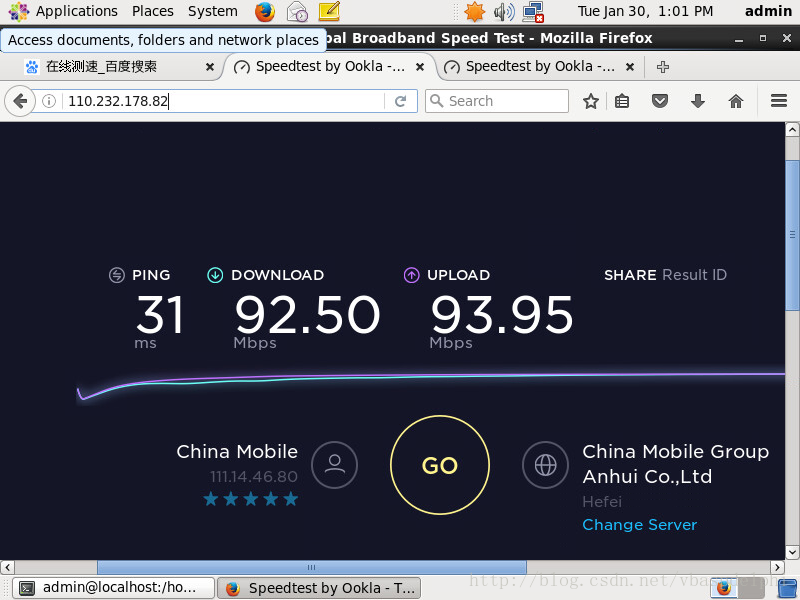Open the Applications menu
The image size is (800, 600).
(x=77, y=11)
